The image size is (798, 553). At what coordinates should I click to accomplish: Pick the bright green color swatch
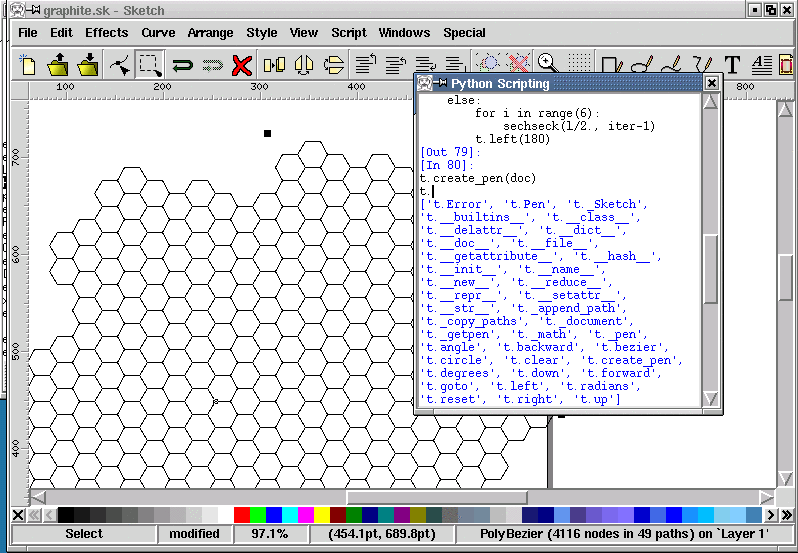(x=258, y=515)
